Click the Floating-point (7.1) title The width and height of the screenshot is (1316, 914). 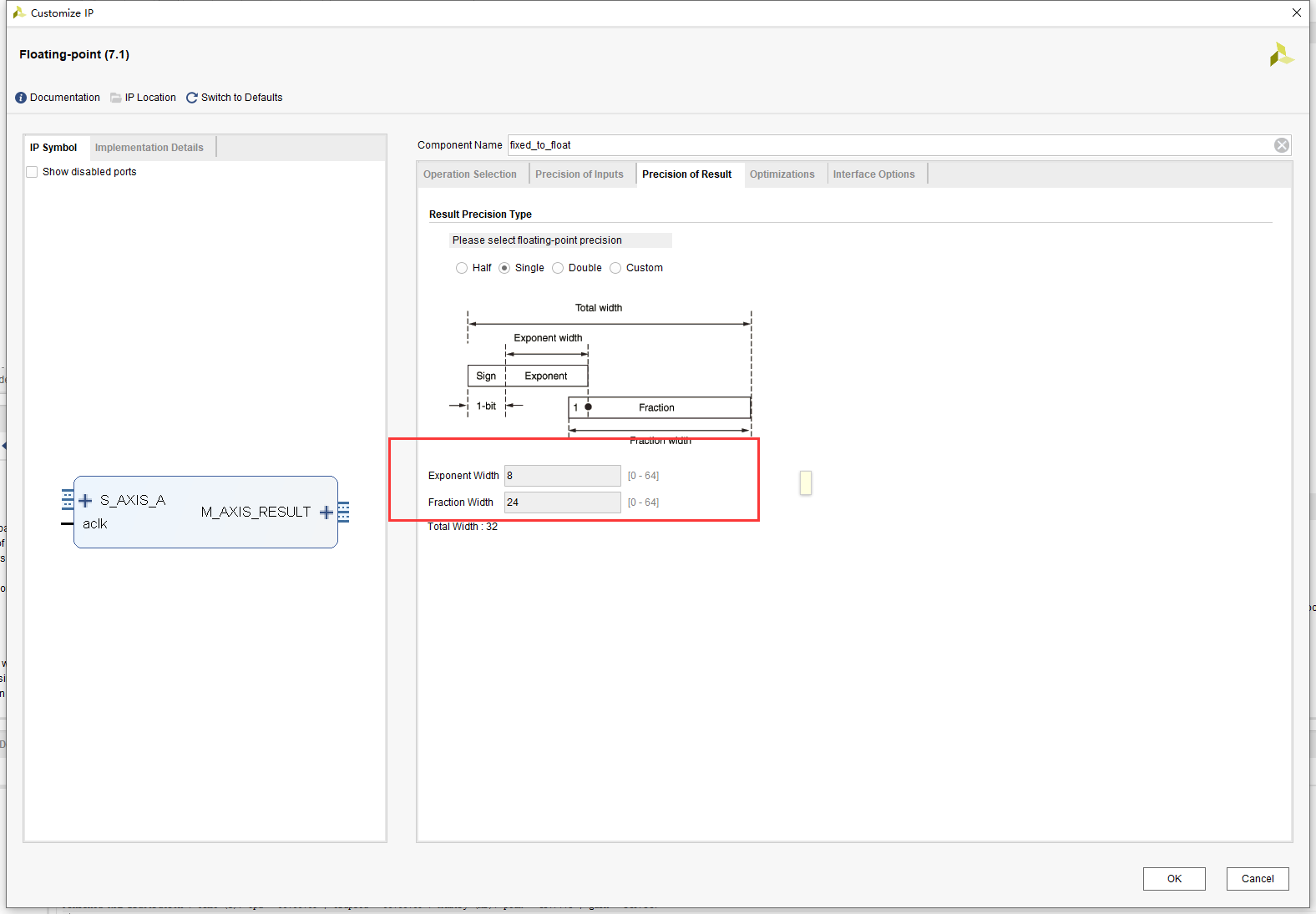(74, 54)
